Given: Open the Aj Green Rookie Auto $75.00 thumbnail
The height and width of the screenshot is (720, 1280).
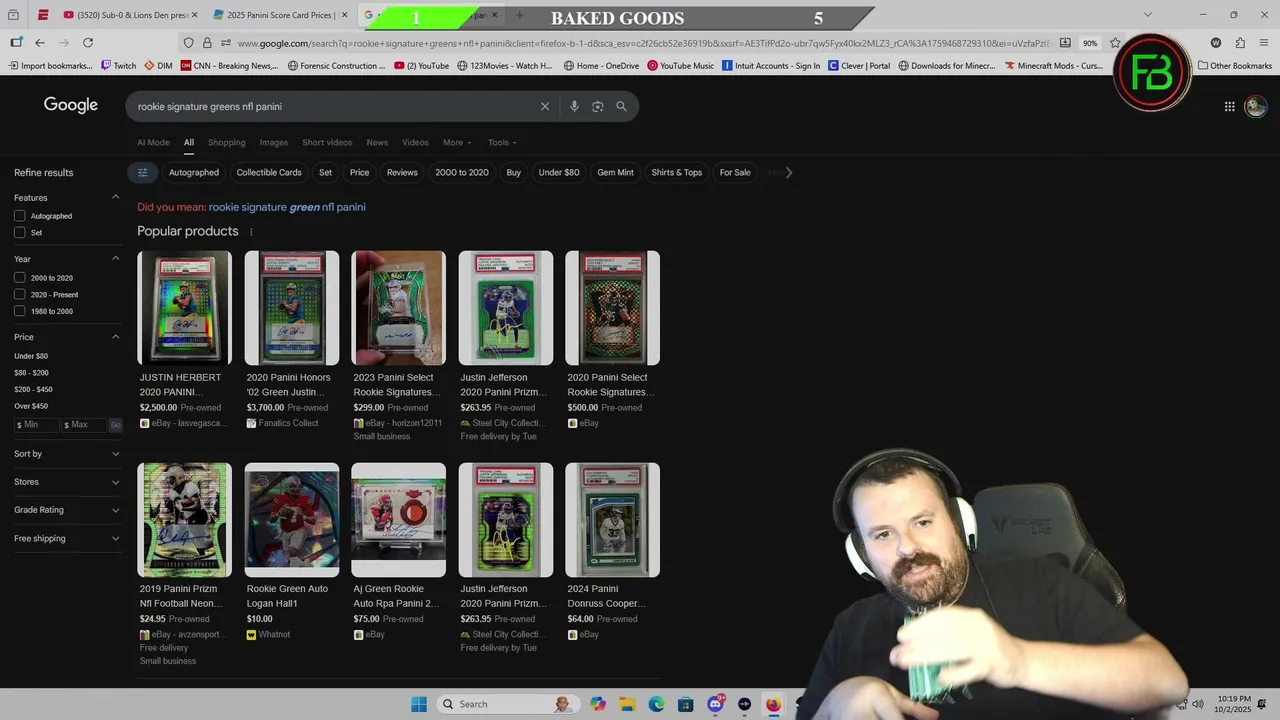Looking at the screenshot, I should point(398,520).
